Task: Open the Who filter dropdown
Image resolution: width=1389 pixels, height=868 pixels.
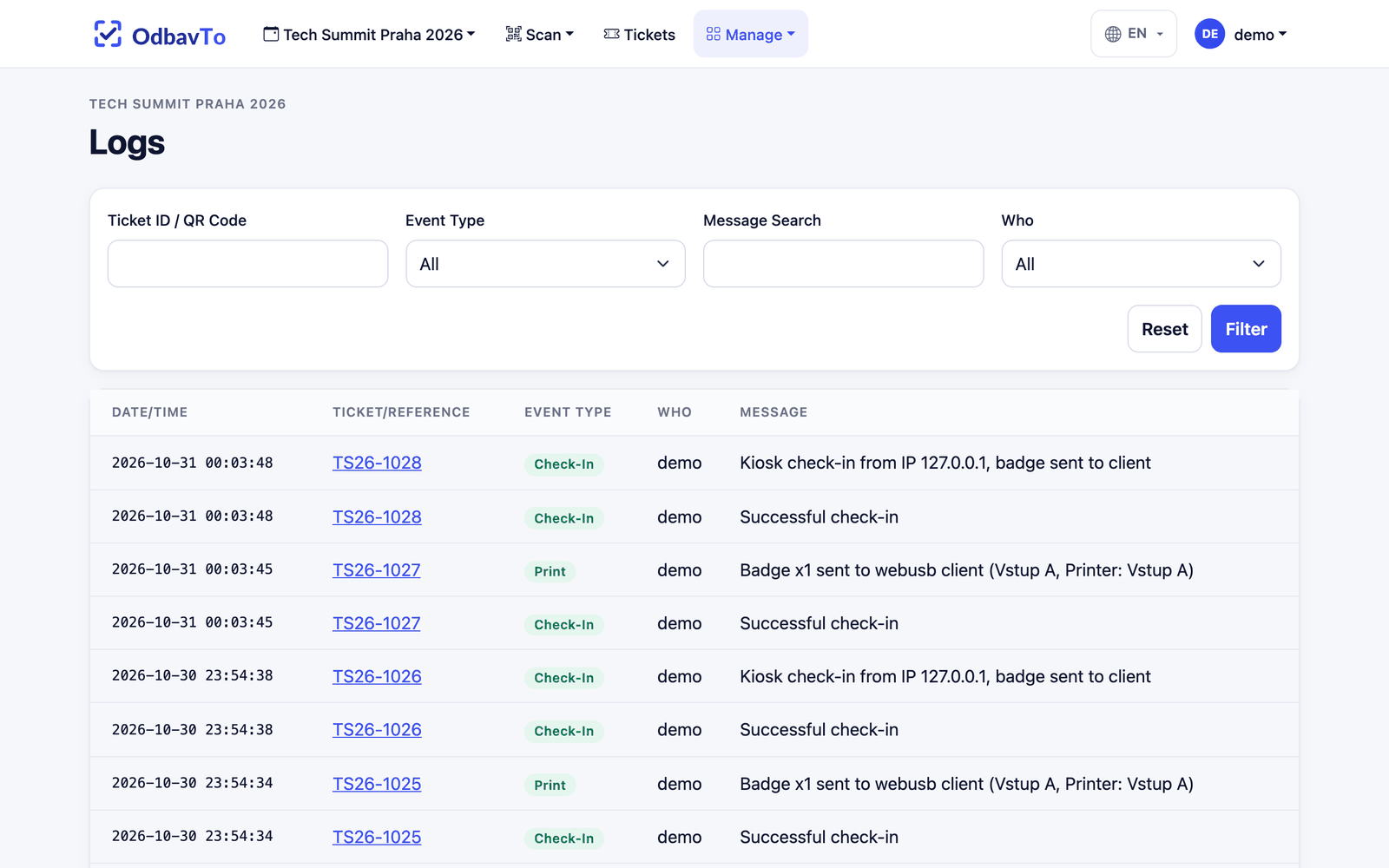Action: (1141, 264)
